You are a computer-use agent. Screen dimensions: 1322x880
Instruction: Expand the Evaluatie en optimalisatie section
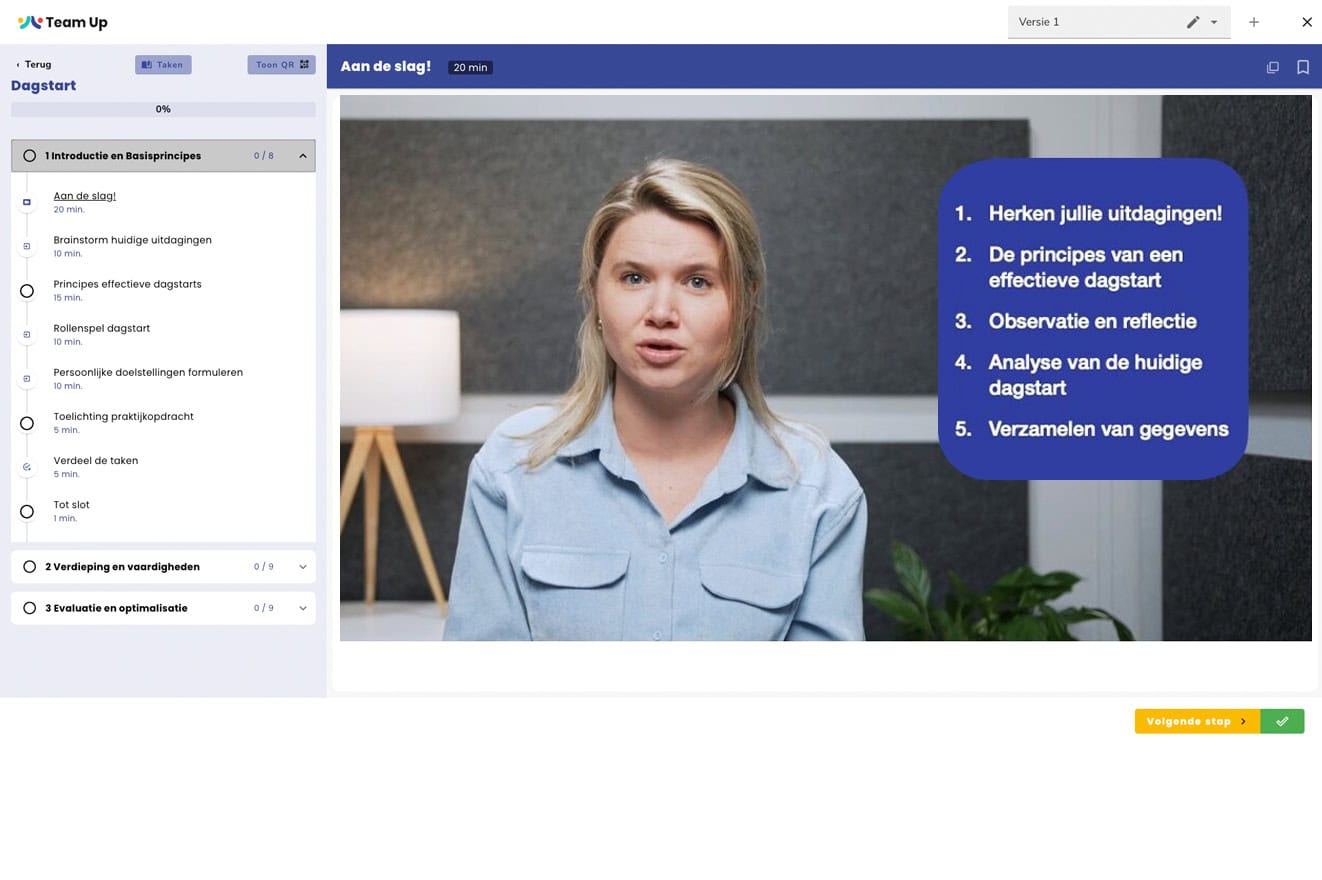click(x=302, y=608)
